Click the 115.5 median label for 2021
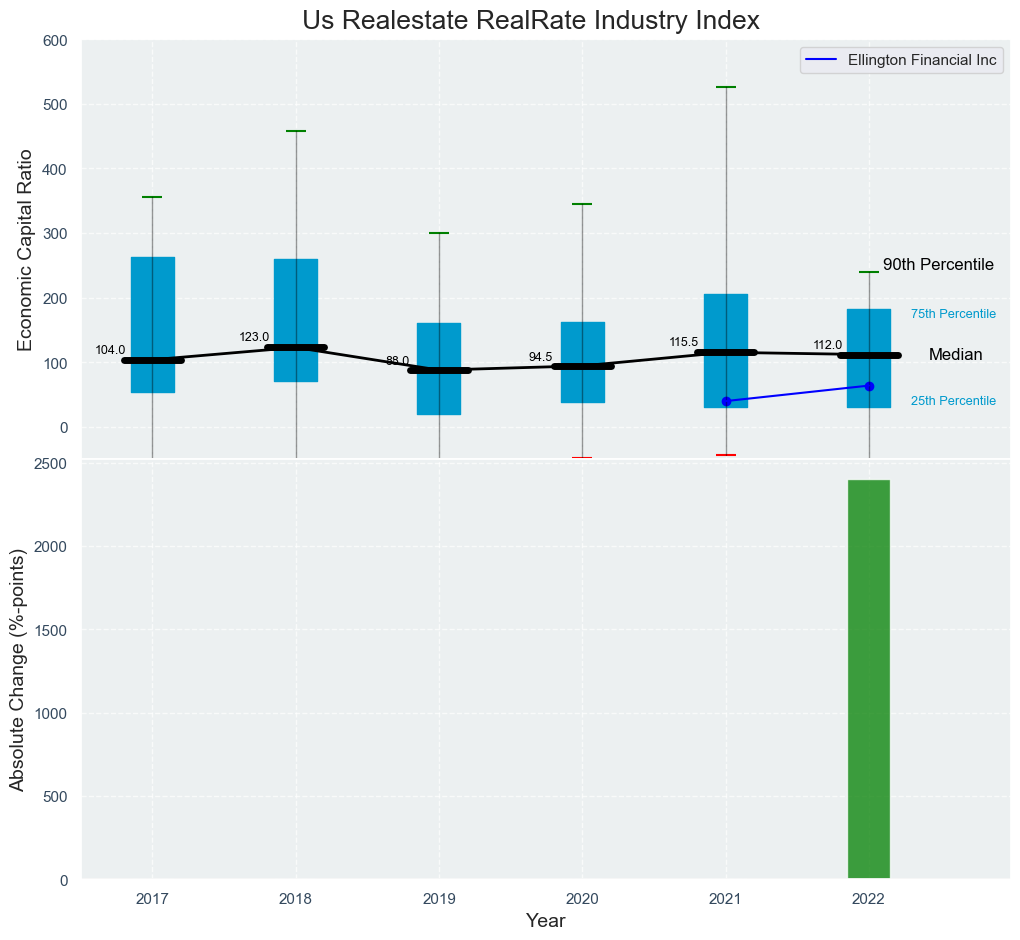Viewport: 1020px width, 940px height. [684, 342]
